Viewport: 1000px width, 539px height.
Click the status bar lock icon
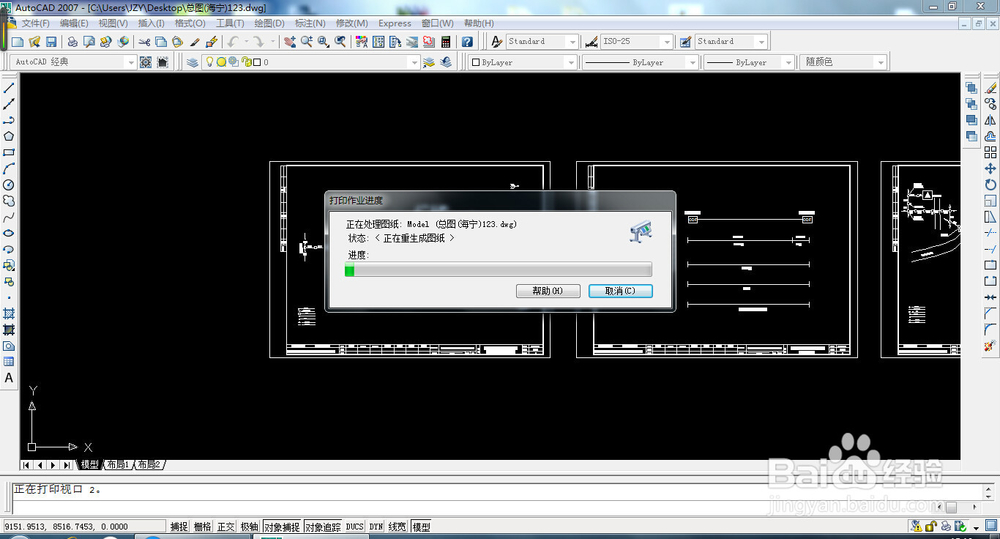[x=931, y=527]
